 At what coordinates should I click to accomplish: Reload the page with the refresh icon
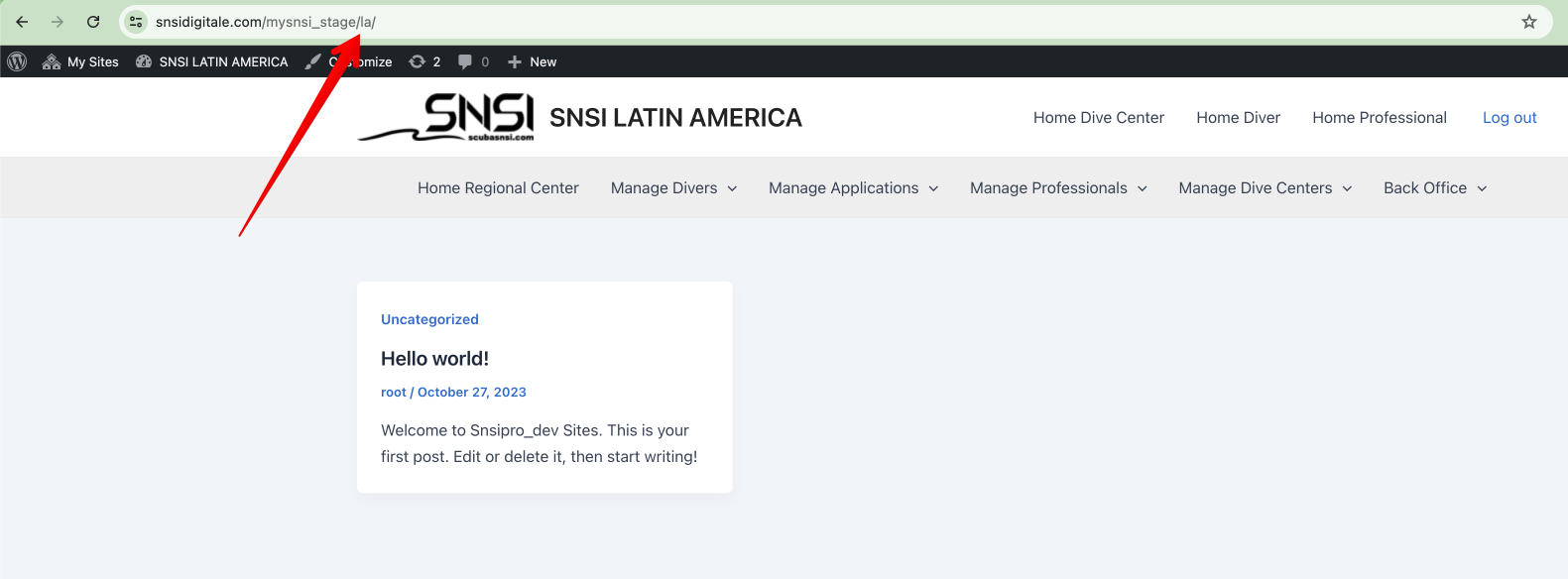click(93, 22)
